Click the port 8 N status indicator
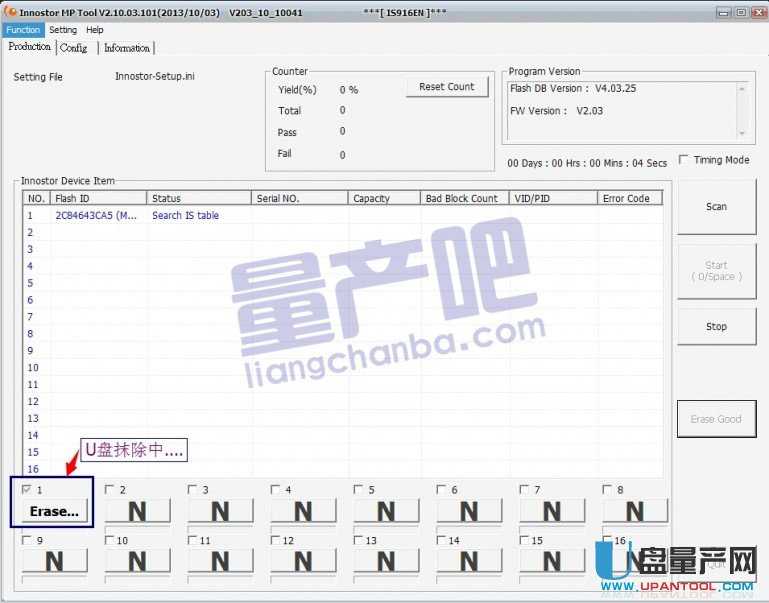Viewport: 769px width, 603px height. pos(635,511)
